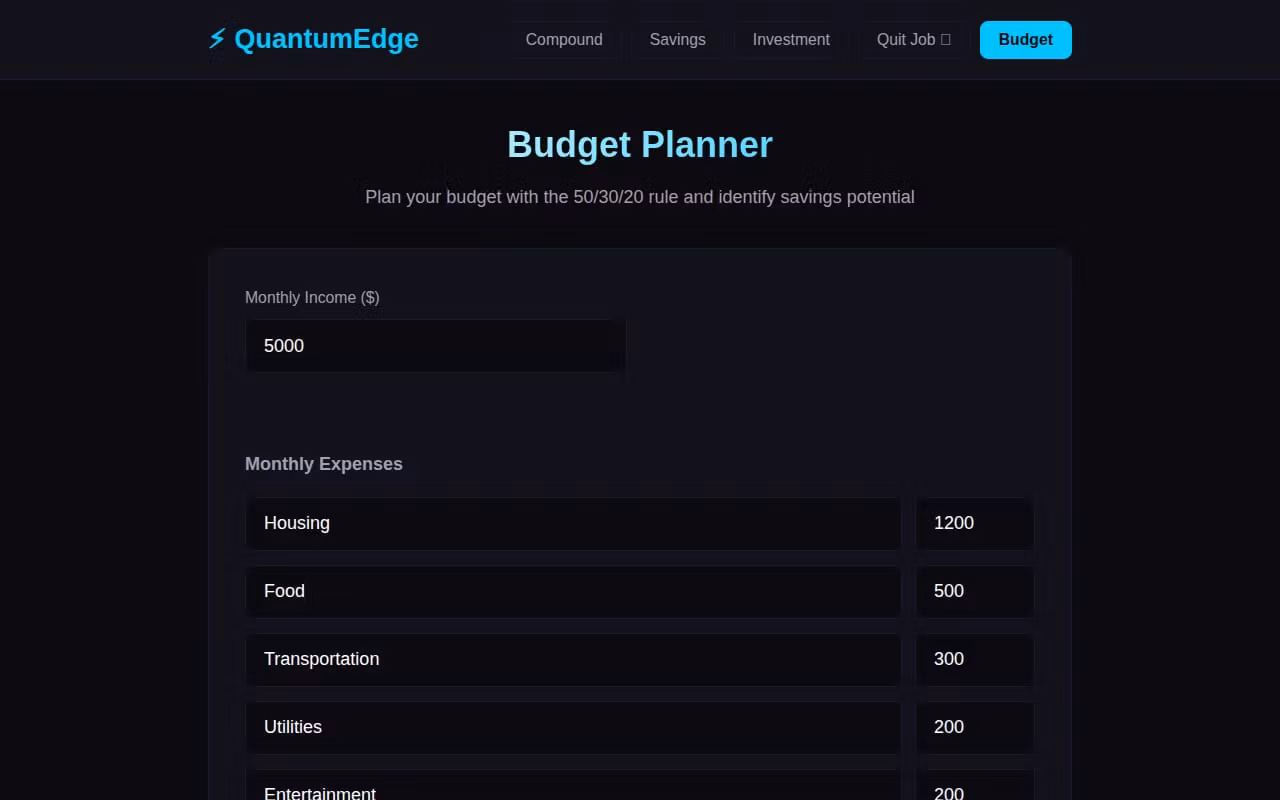Click the Monthly Income input field

(435, 346)
